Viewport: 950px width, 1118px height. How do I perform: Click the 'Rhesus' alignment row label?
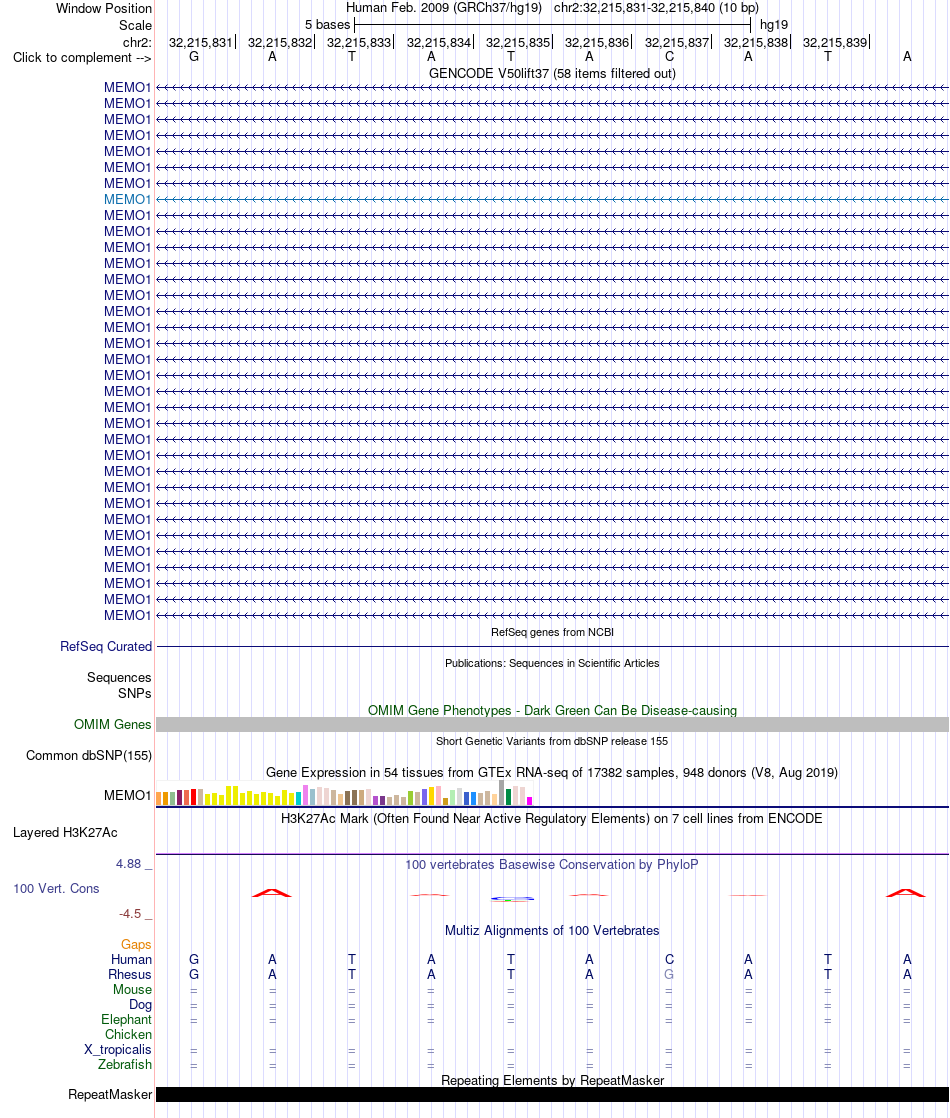click(129, 975)
